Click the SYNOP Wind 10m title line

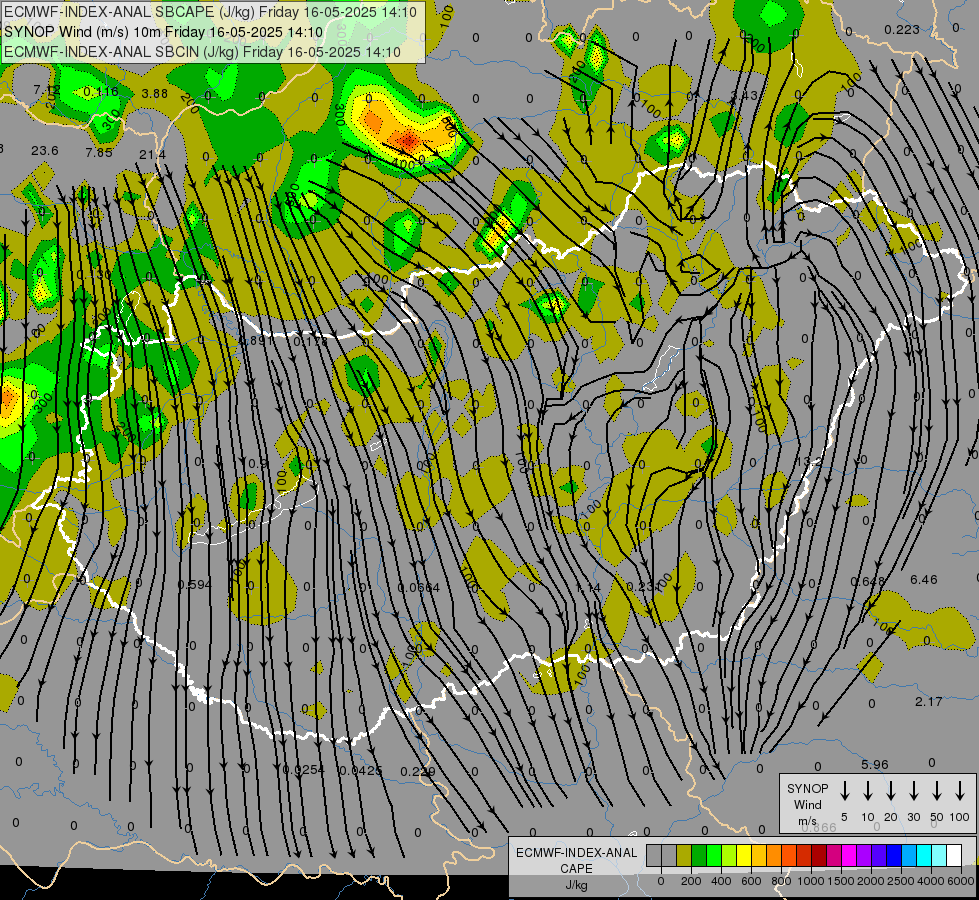tap(163, 32)
